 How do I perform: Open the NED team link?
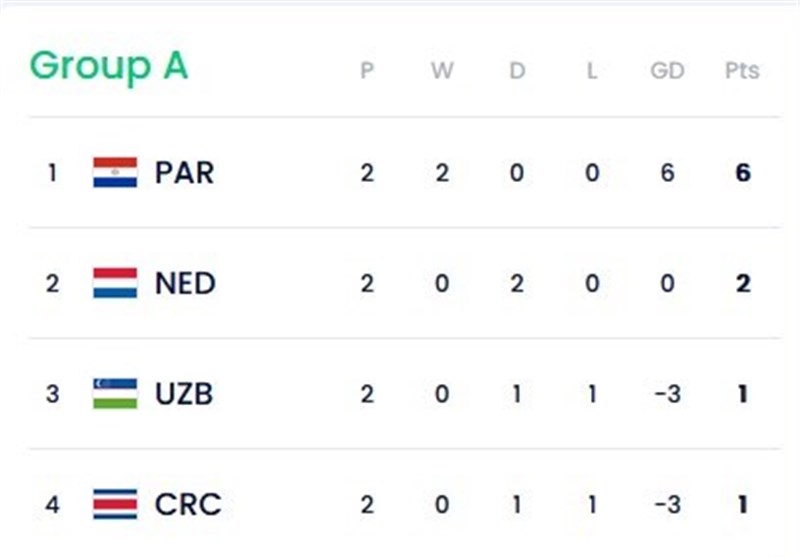(x=185, y=283)
